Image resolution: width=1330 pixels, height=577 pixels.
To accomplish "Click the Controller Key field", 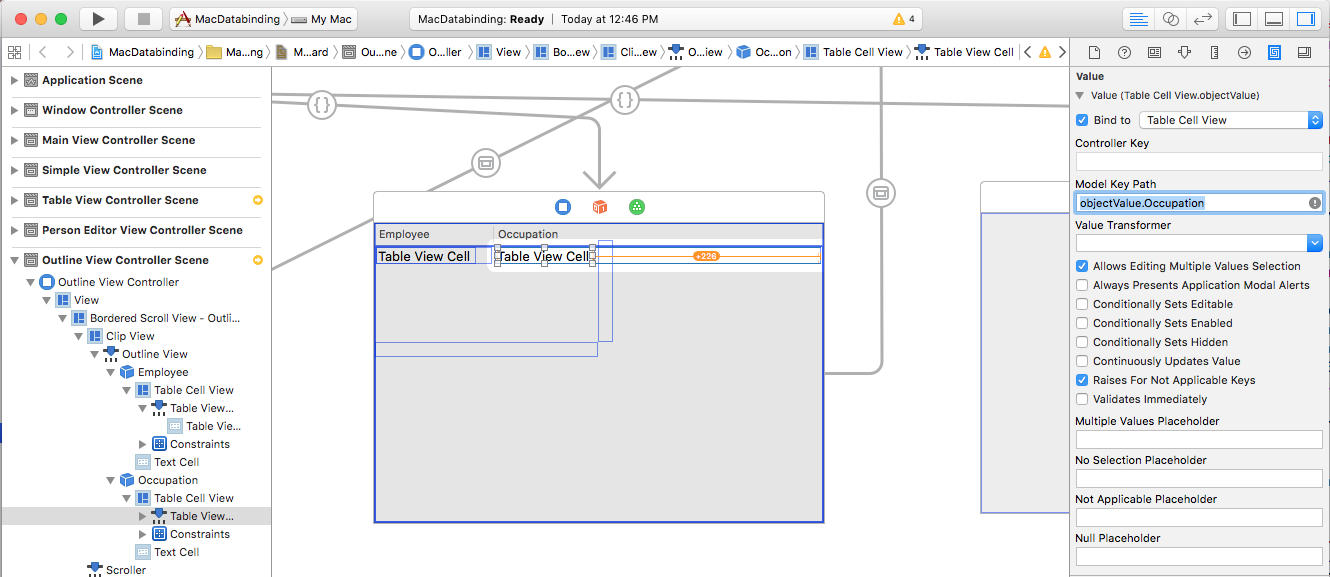I will click(x=1199, y=161).
